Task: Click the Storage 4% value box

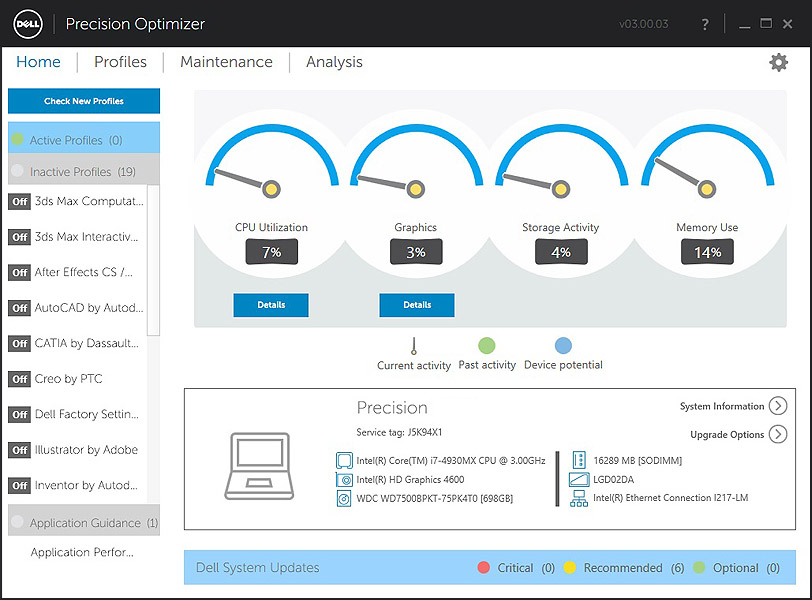Action: point(561,252)
